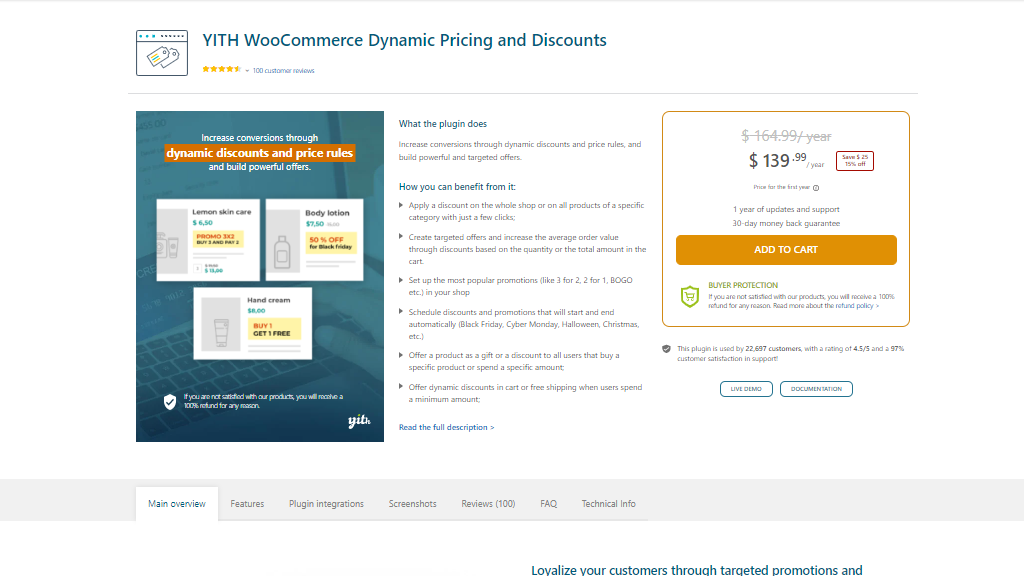Switch to the Technical Info tab
Image resolution: width=1024 pixels, height=576 pixels.
click(x=609, y=504)
